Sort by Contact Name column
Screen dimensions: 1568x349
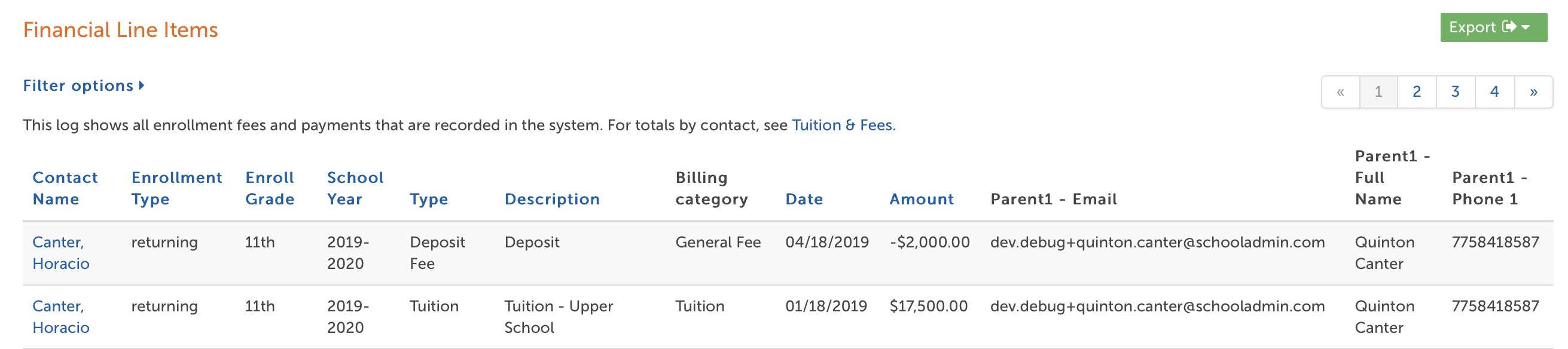click(65, 188)
